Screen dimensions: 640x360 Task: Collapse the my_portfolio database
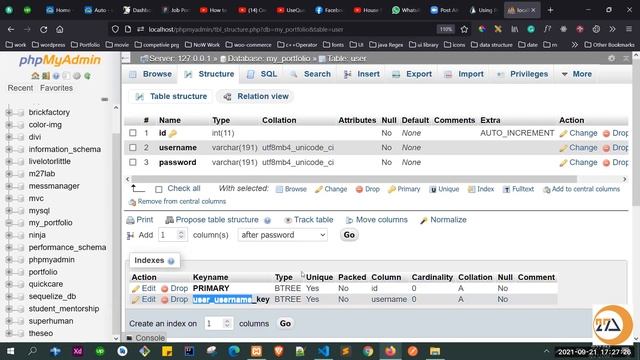pos(9,223)
